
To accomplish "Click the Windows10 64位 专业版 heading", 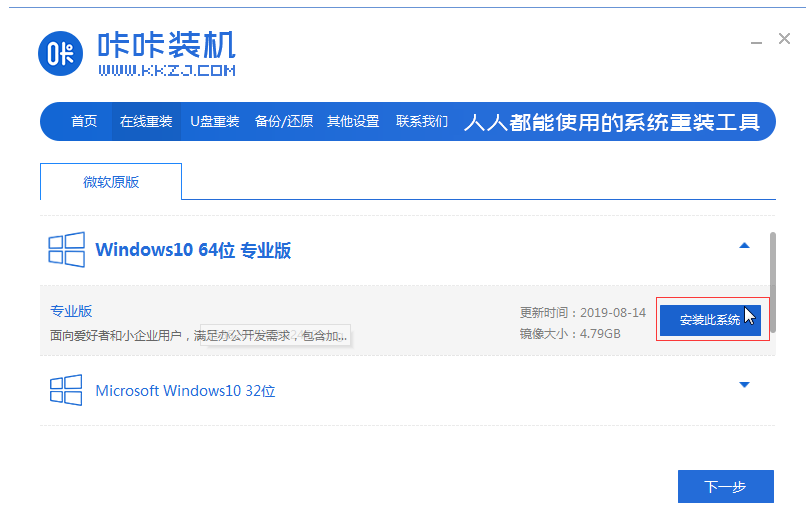I will click(x=193, y=250).
